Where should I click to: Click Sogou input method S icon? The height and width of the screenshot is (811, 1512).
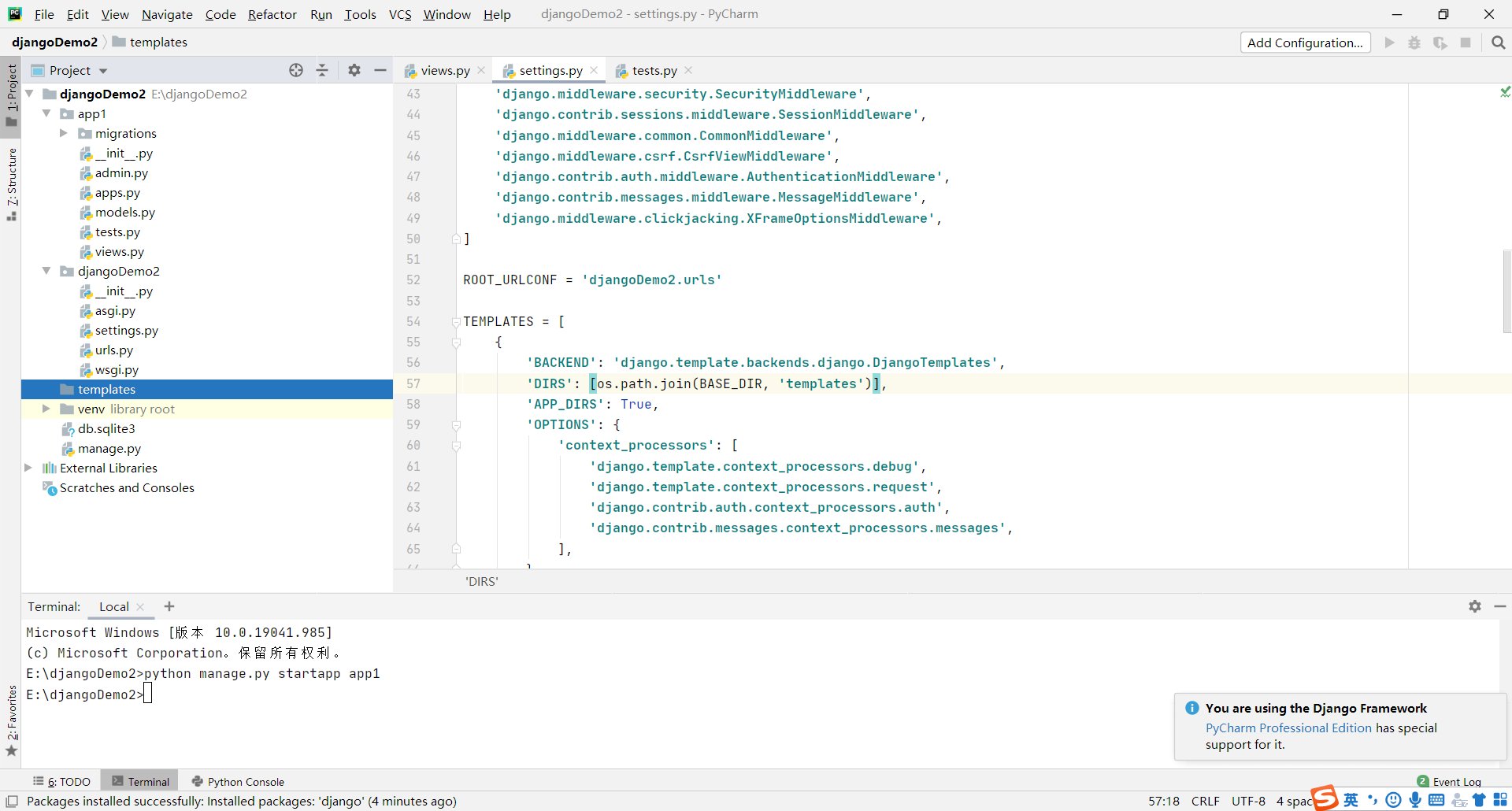[x=1325, y=798]
